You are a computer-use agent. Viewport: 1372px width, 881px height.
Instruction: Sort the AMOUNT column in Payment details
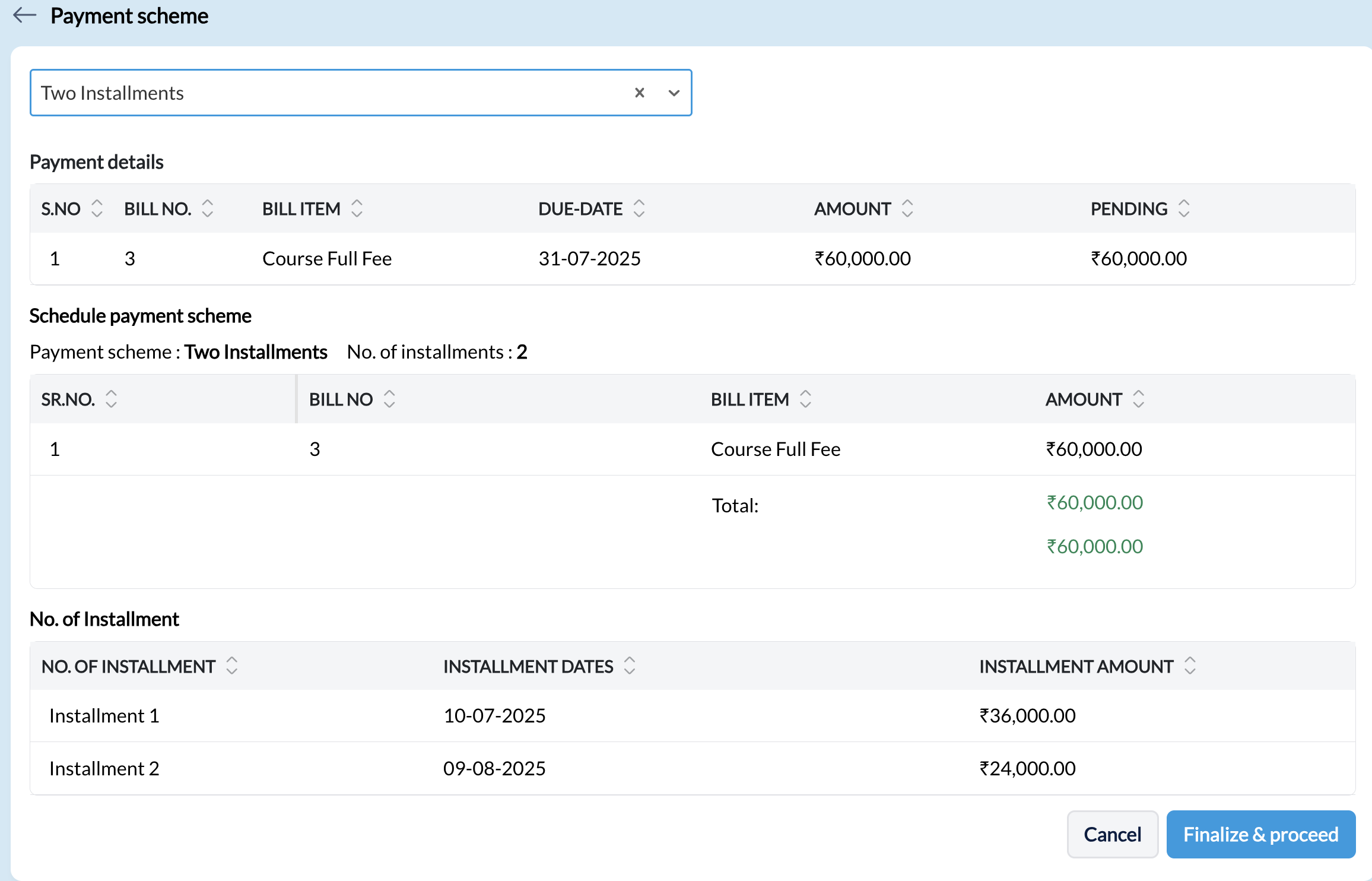[x=907, y=208]
